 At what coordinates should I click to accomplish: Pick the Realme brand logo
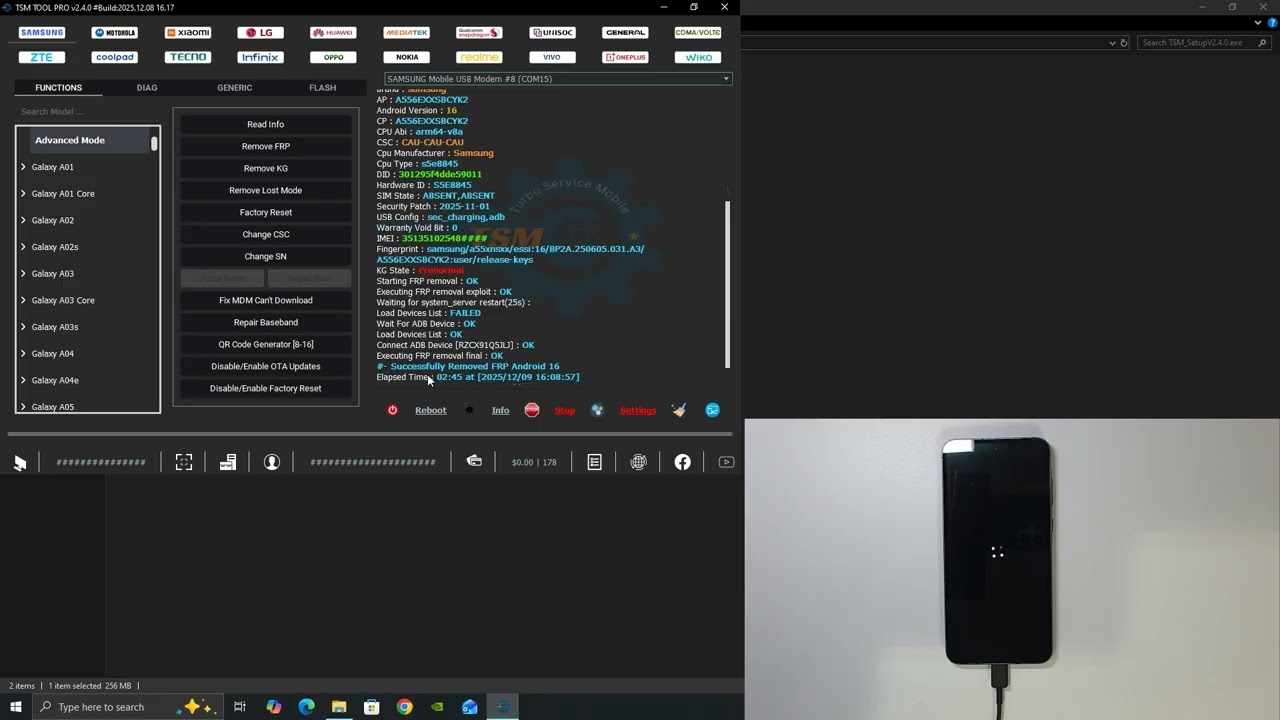479,57
